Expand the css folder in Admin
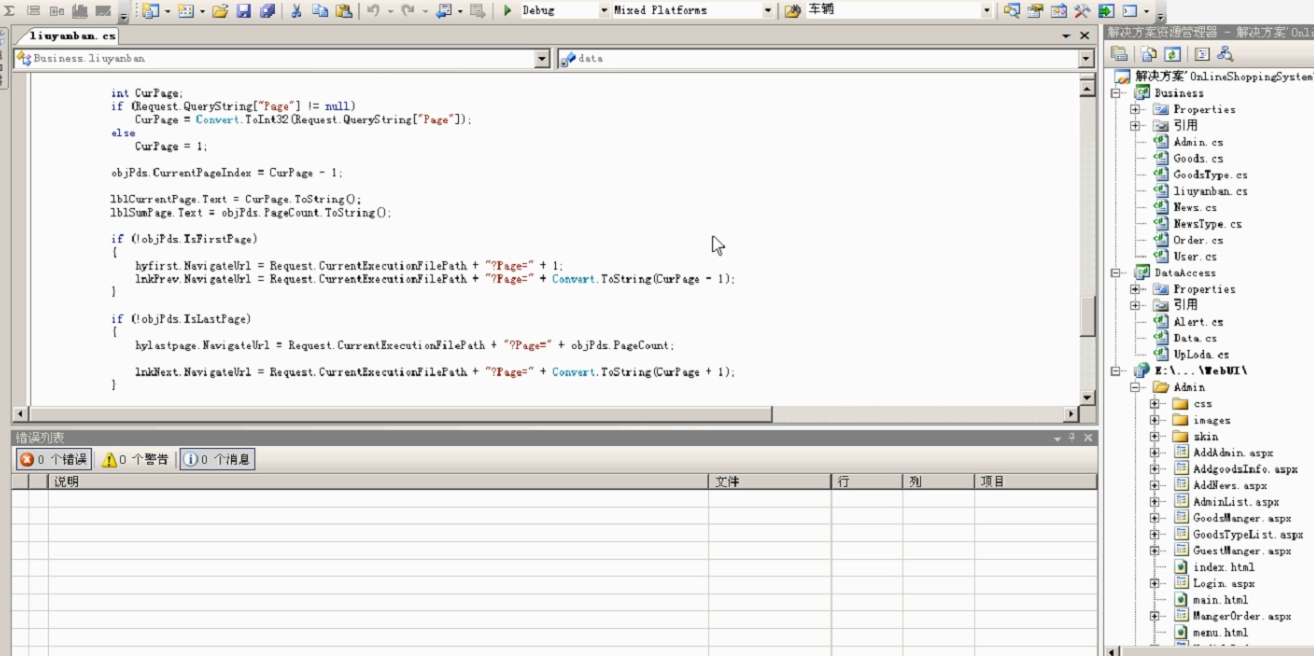The image size is (1314, 656). click(x=1155, y=404)
